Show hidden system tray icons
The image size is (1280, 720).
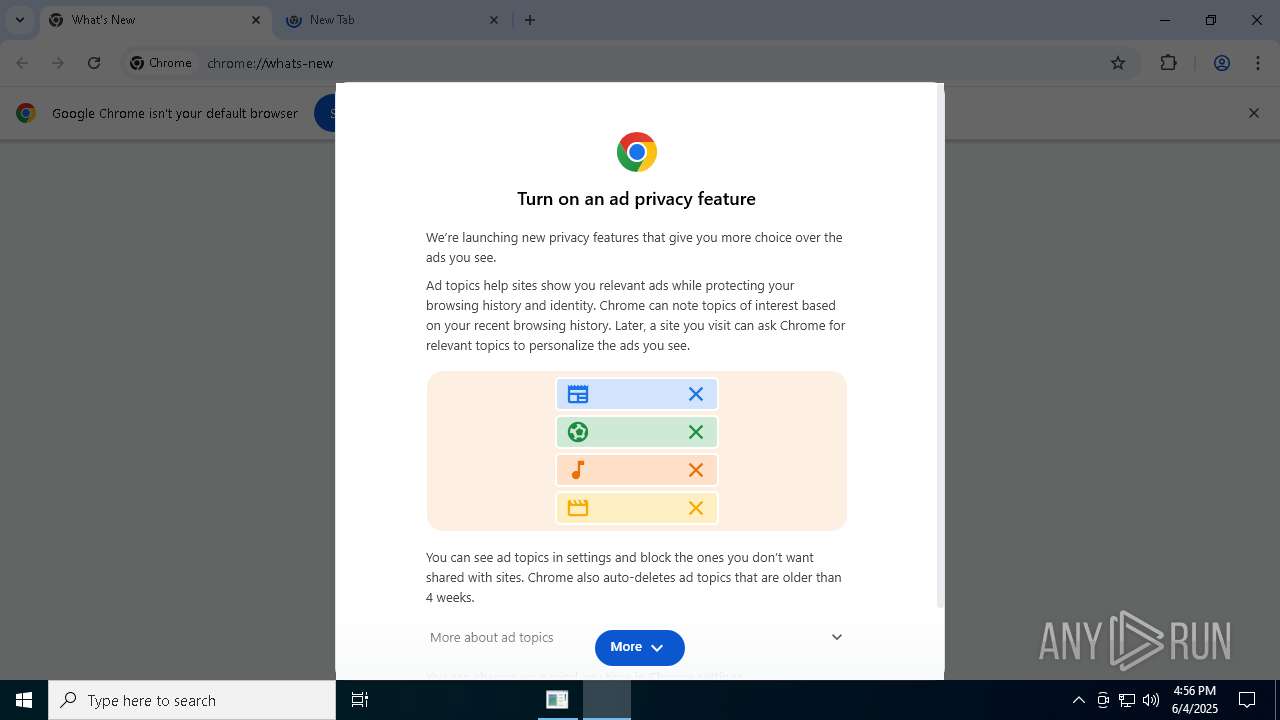[x=1078, y=700]
